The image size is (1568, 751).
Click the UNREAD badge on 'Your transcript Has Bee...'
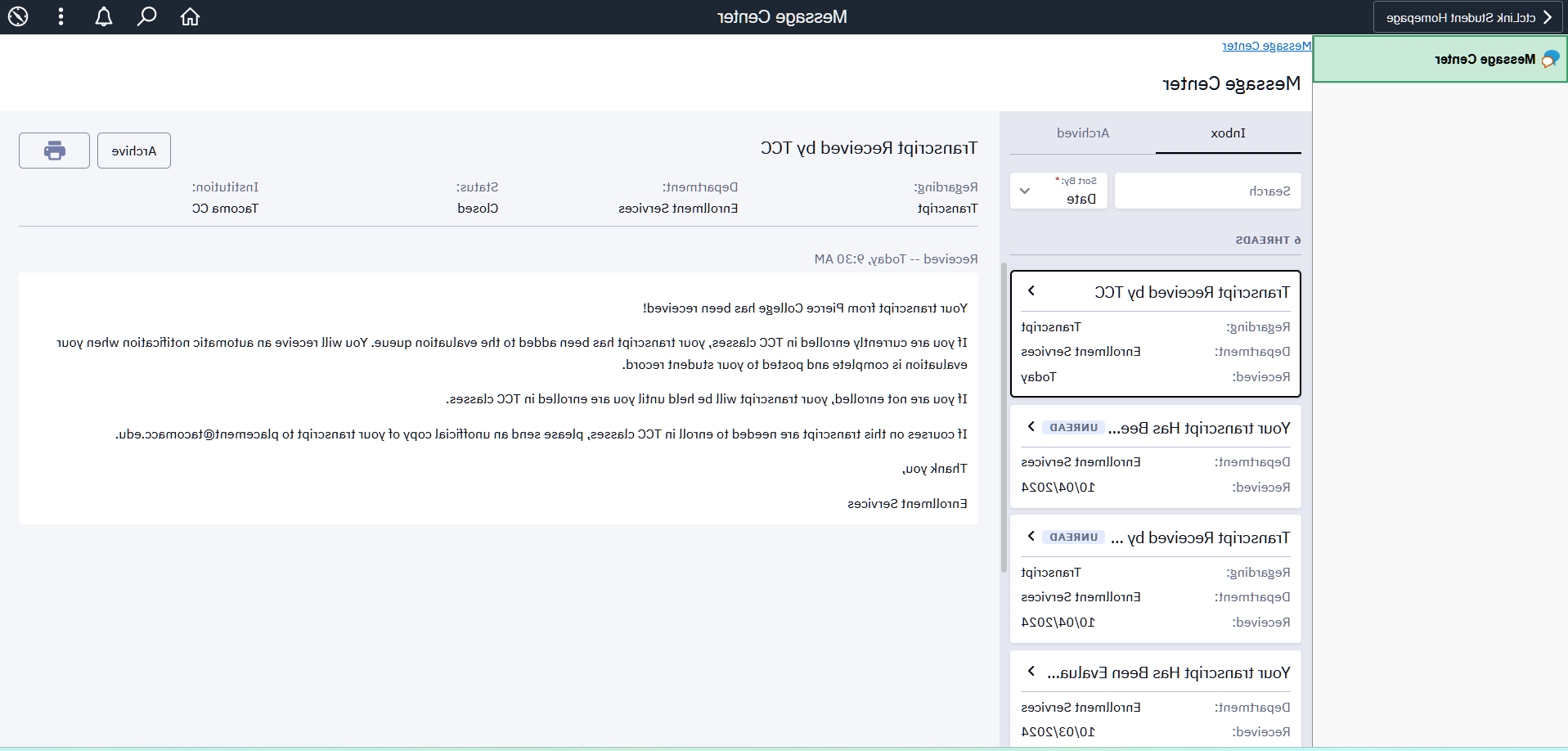[x=1074, y=428]
